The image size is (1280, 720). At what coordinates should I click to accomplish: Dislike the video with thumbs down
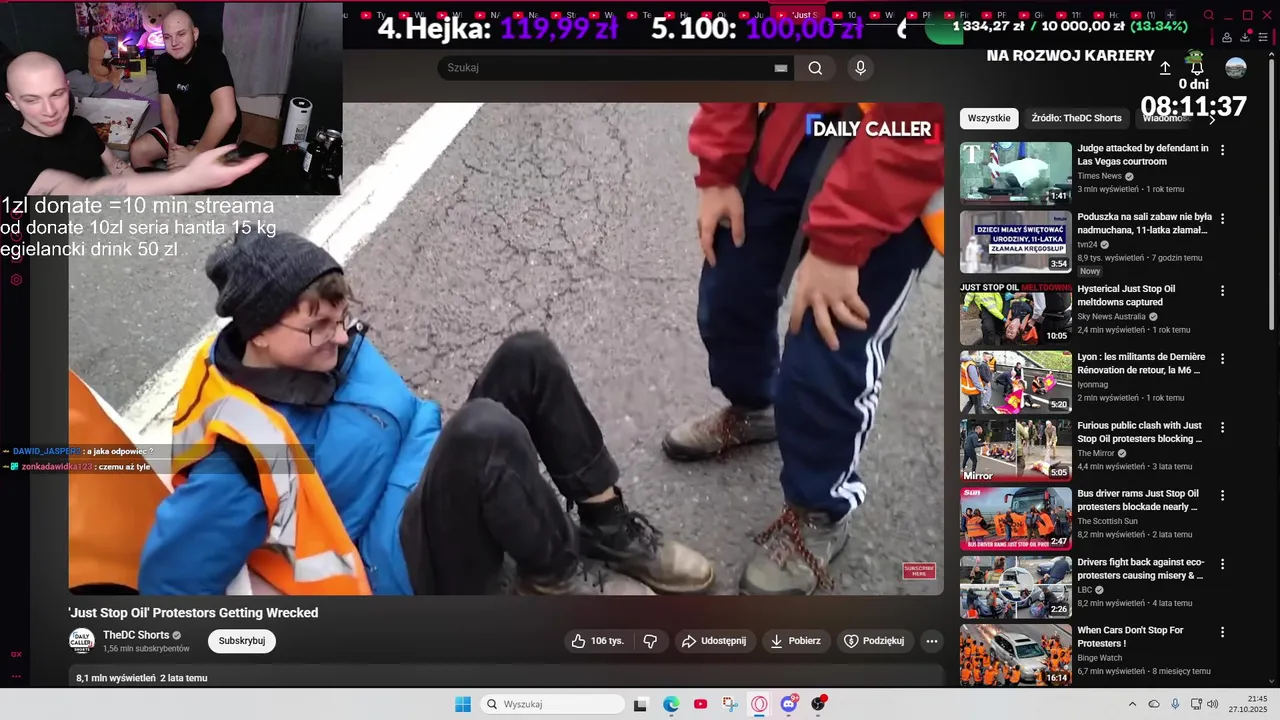[x=650, y=641]
